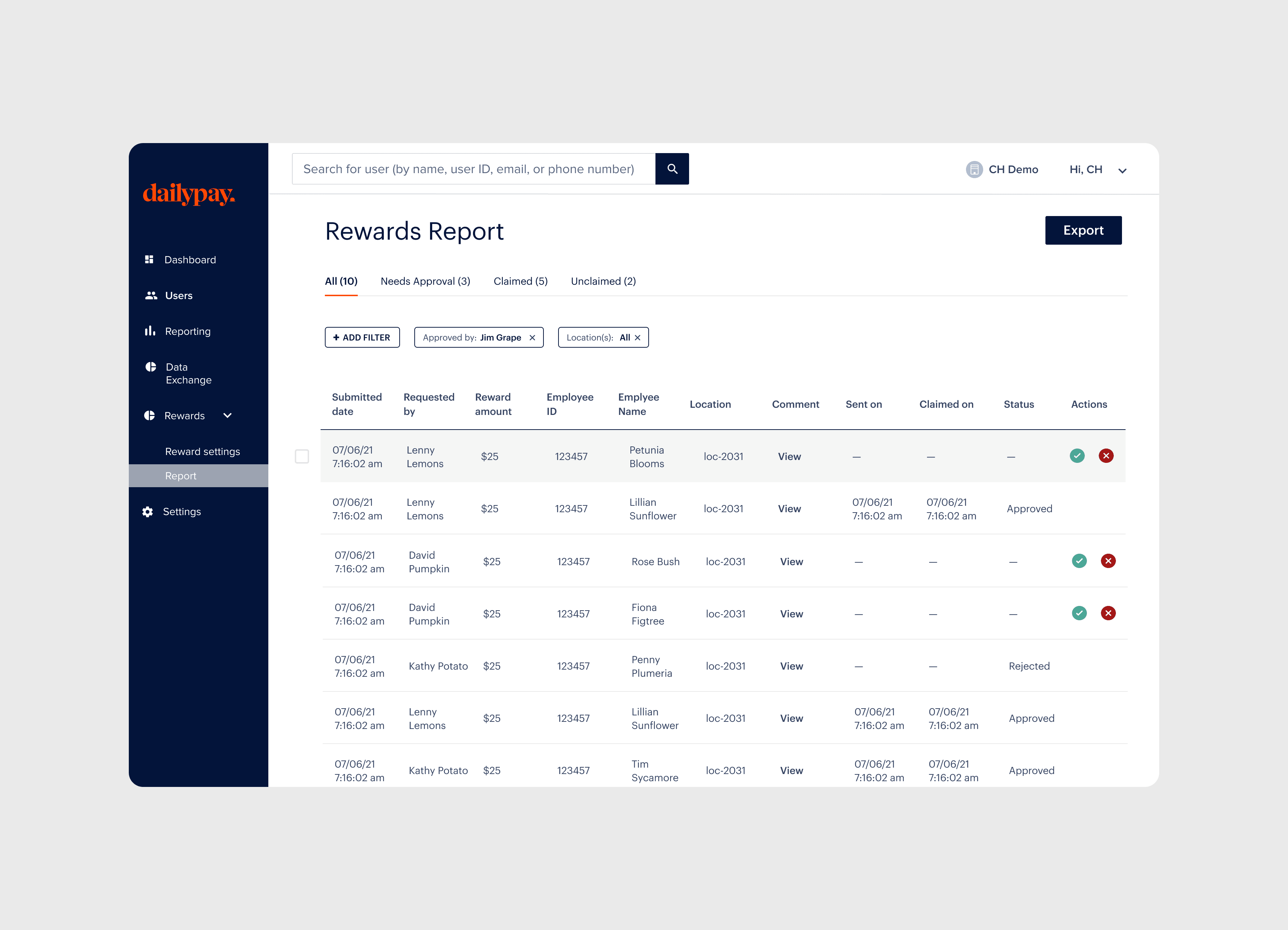View comment for Penny Plumeria row
Image resolution: width=1288 pixels, height=930 pixels.
tap(791, 666)
